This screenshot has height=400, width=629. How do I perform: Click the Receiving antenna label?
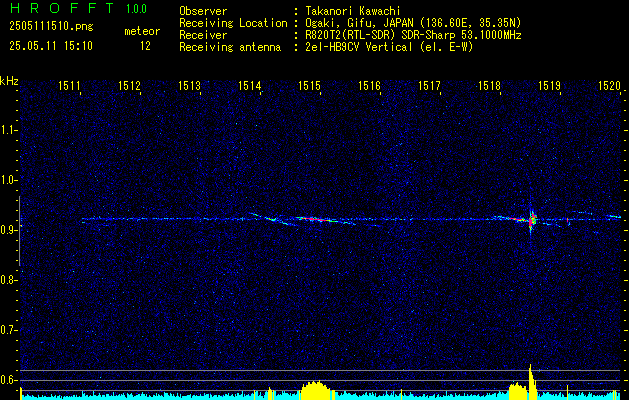click(230, 47)
